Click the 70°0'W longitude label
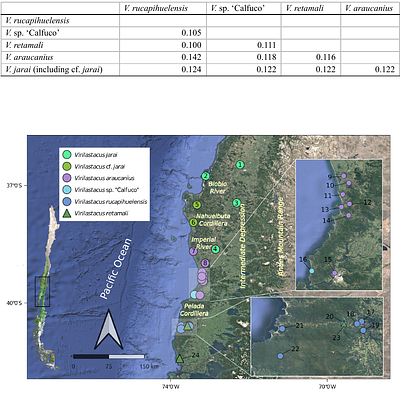400x393 pixels. click(x=327, y=387)
